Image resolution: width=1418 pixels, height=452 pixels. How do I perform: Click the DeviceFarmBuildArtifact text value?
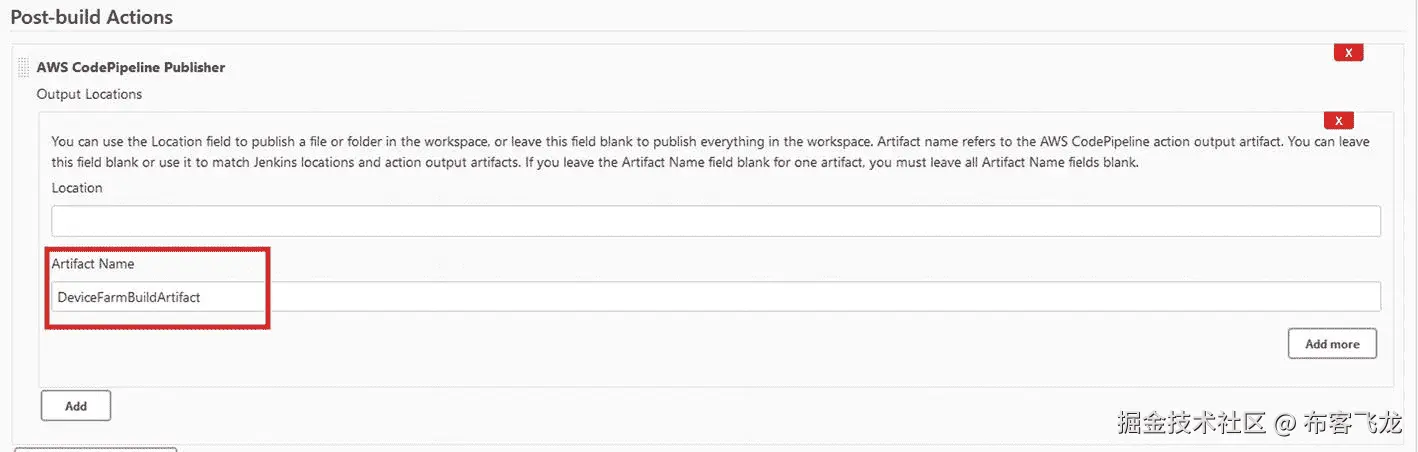[x=129, y=297]
